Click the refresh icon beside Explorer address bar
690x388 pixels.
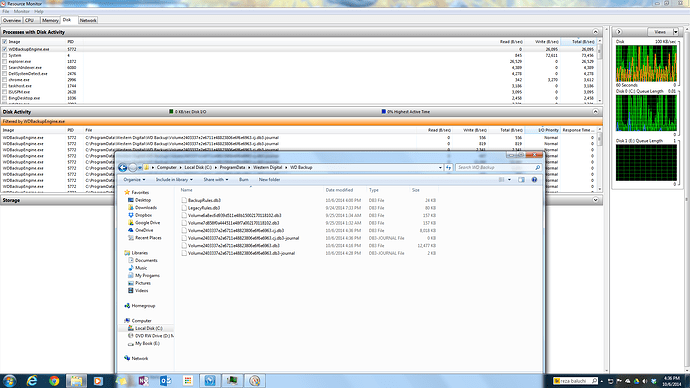tap(448, 168)
